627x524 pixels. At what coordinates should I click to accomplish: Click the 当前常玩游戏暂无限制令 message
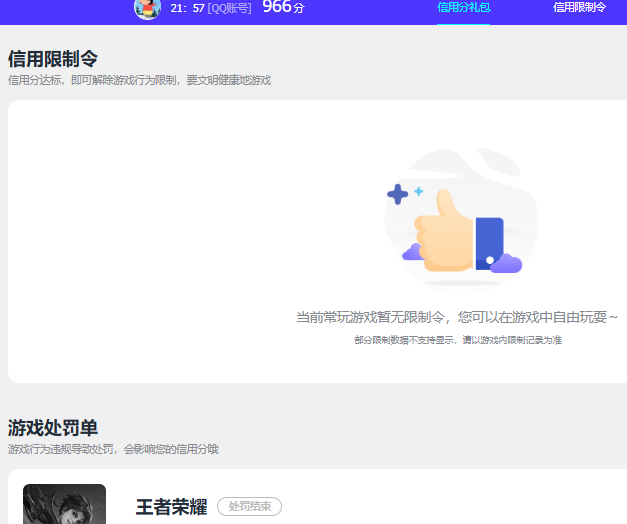[457, 317]
